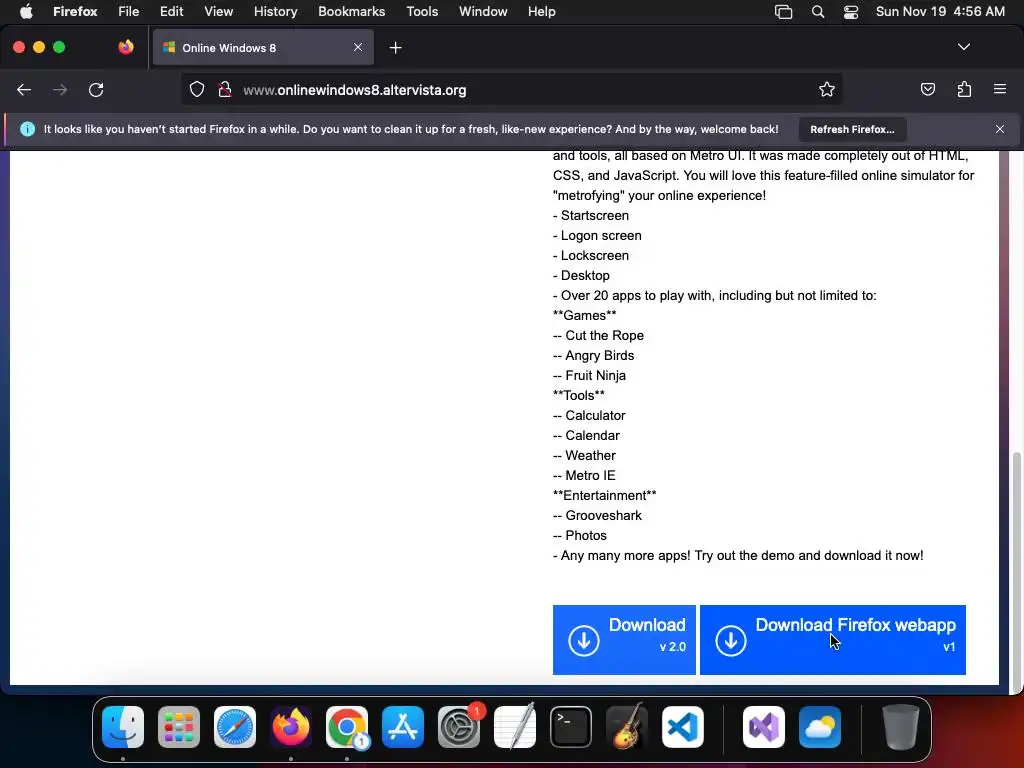Viewport: 1024px width, 768px height.
Task: Open the tracking protection shield icon
Action: 197,90
